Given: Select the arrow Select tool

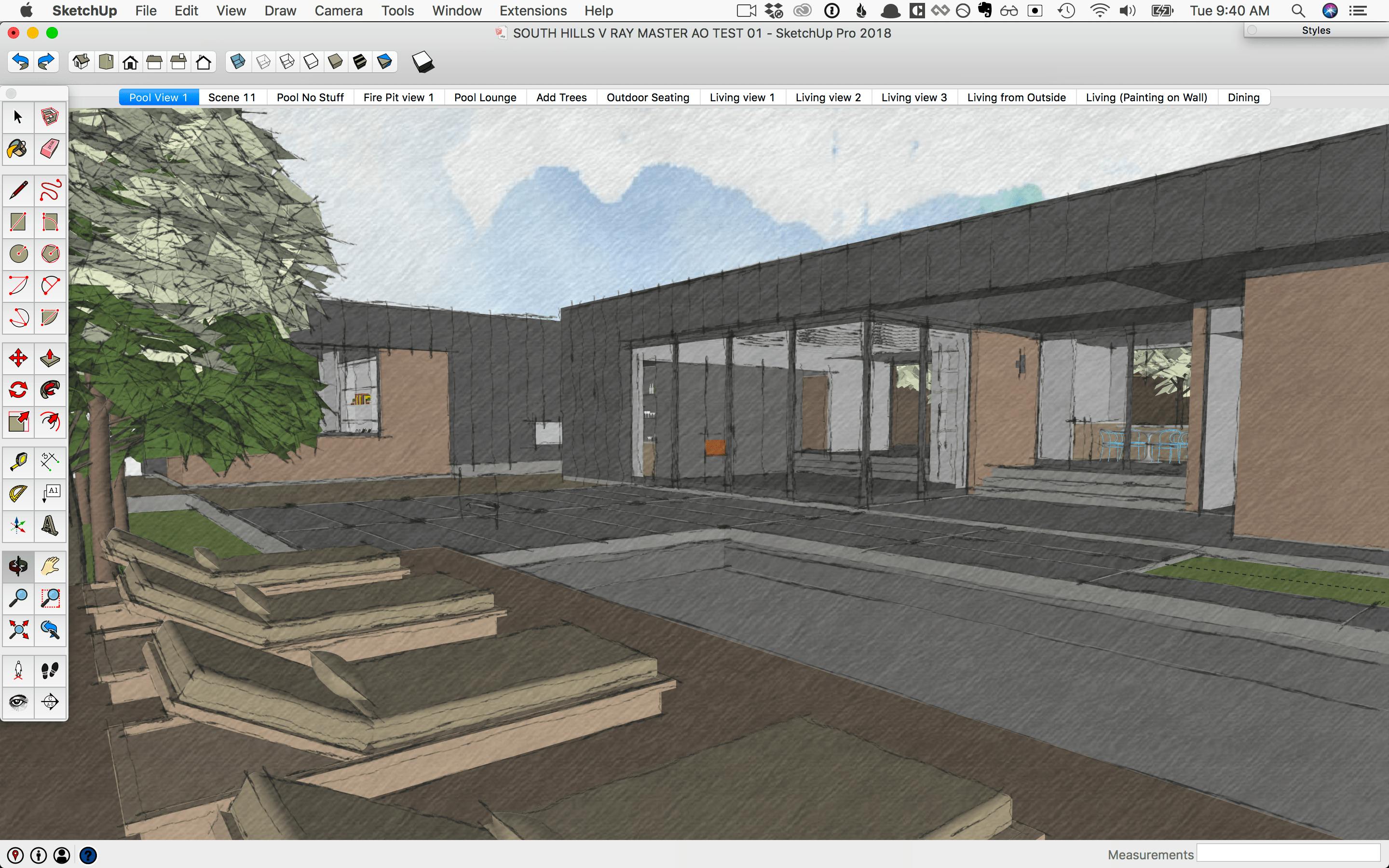Looking at the screenshot, I should tap(18, 118).
